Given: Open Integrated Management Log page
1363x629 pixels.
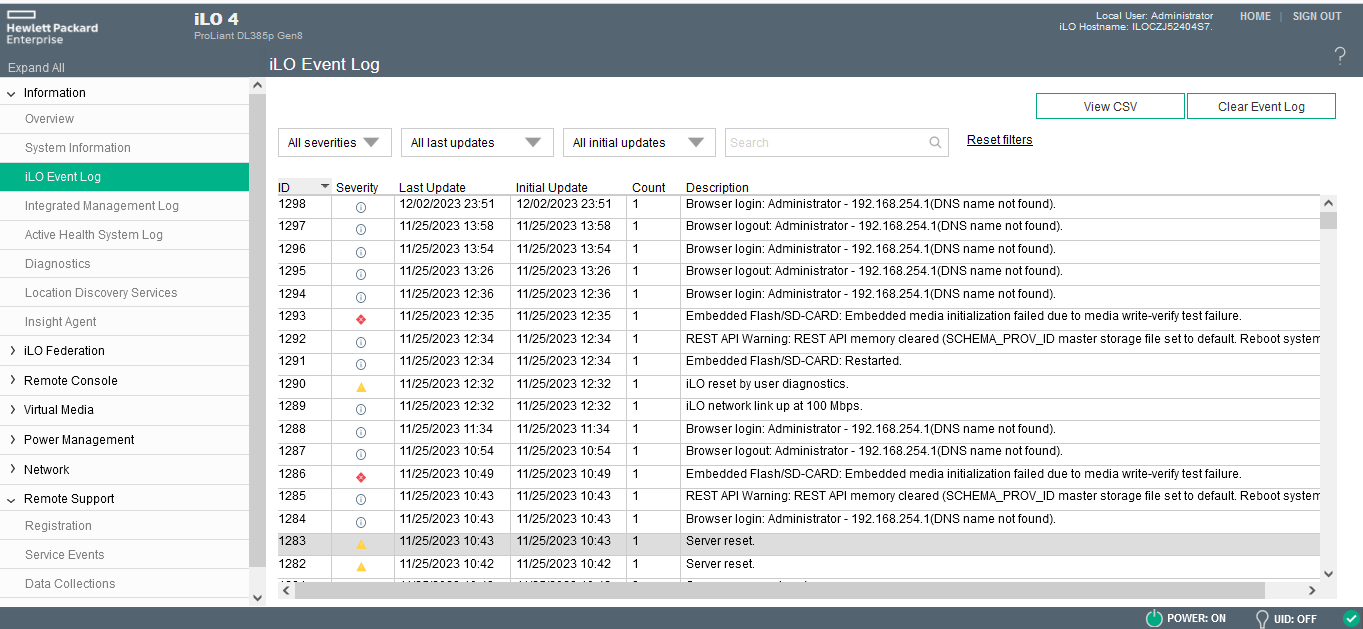Looking at the screenshot, I should coord(102,206).
